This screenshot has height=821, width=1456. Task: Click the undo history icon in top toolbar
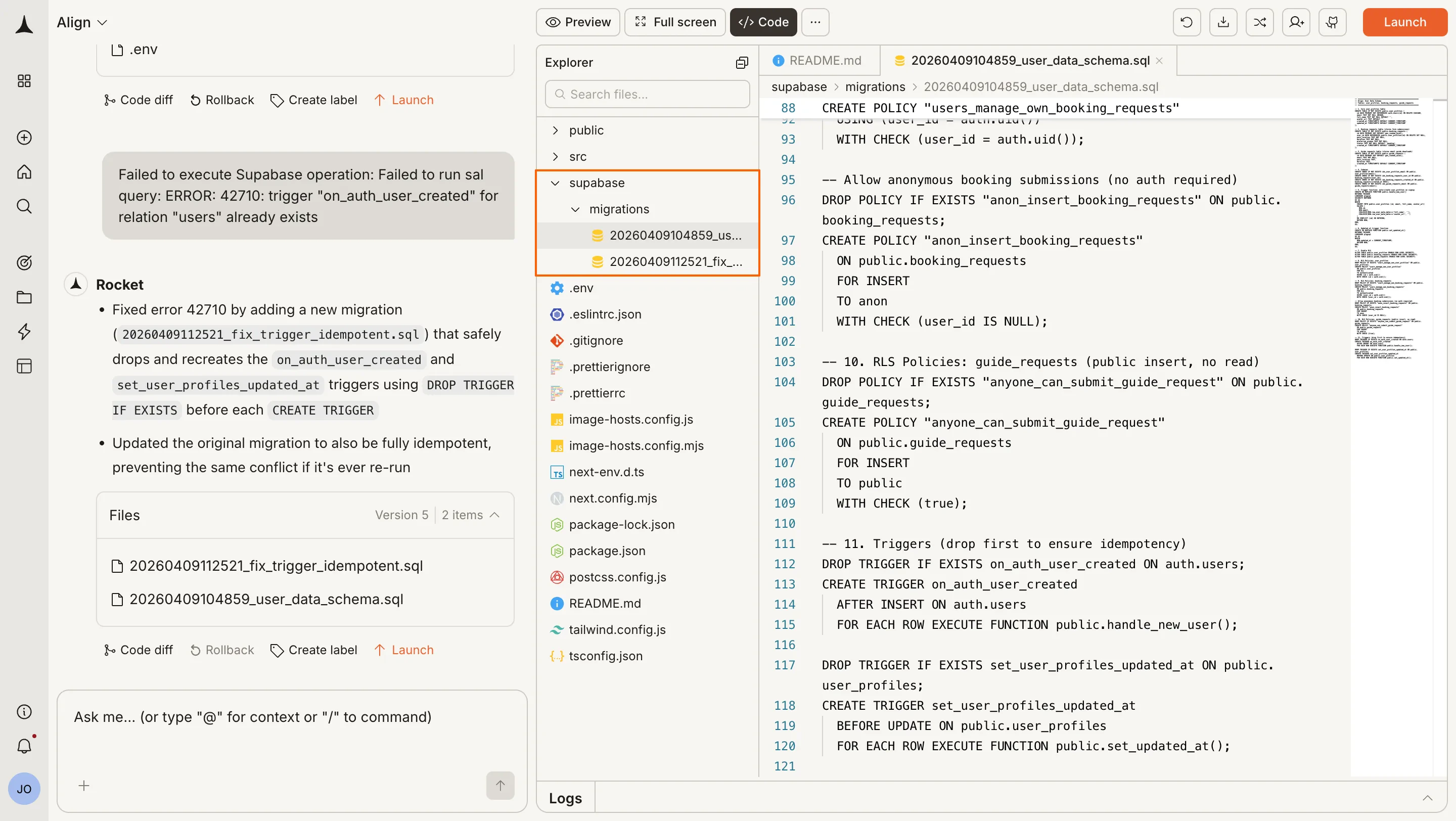click(1187, 22)
